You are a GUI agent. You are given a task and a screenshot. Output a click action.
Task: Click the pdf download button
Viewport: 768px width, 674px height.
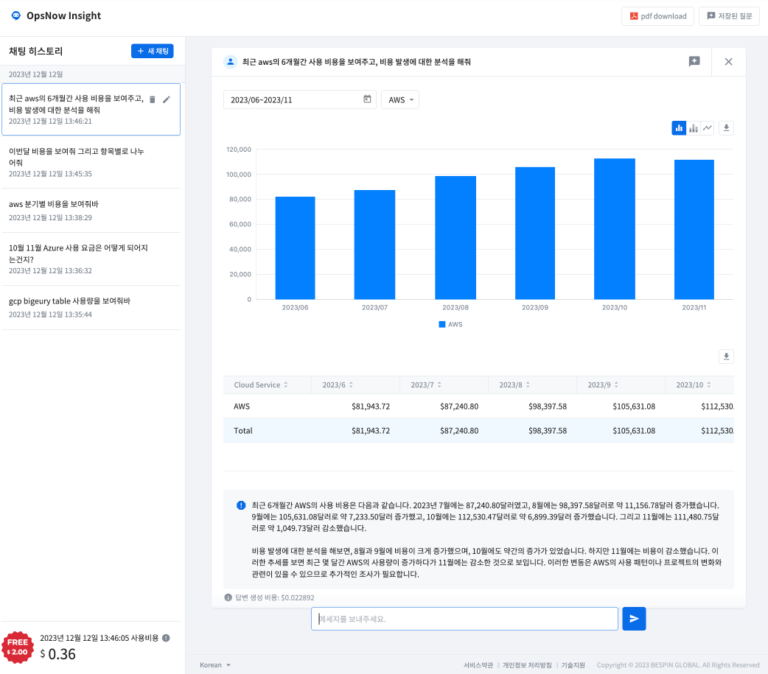click(x=657, y=16)
